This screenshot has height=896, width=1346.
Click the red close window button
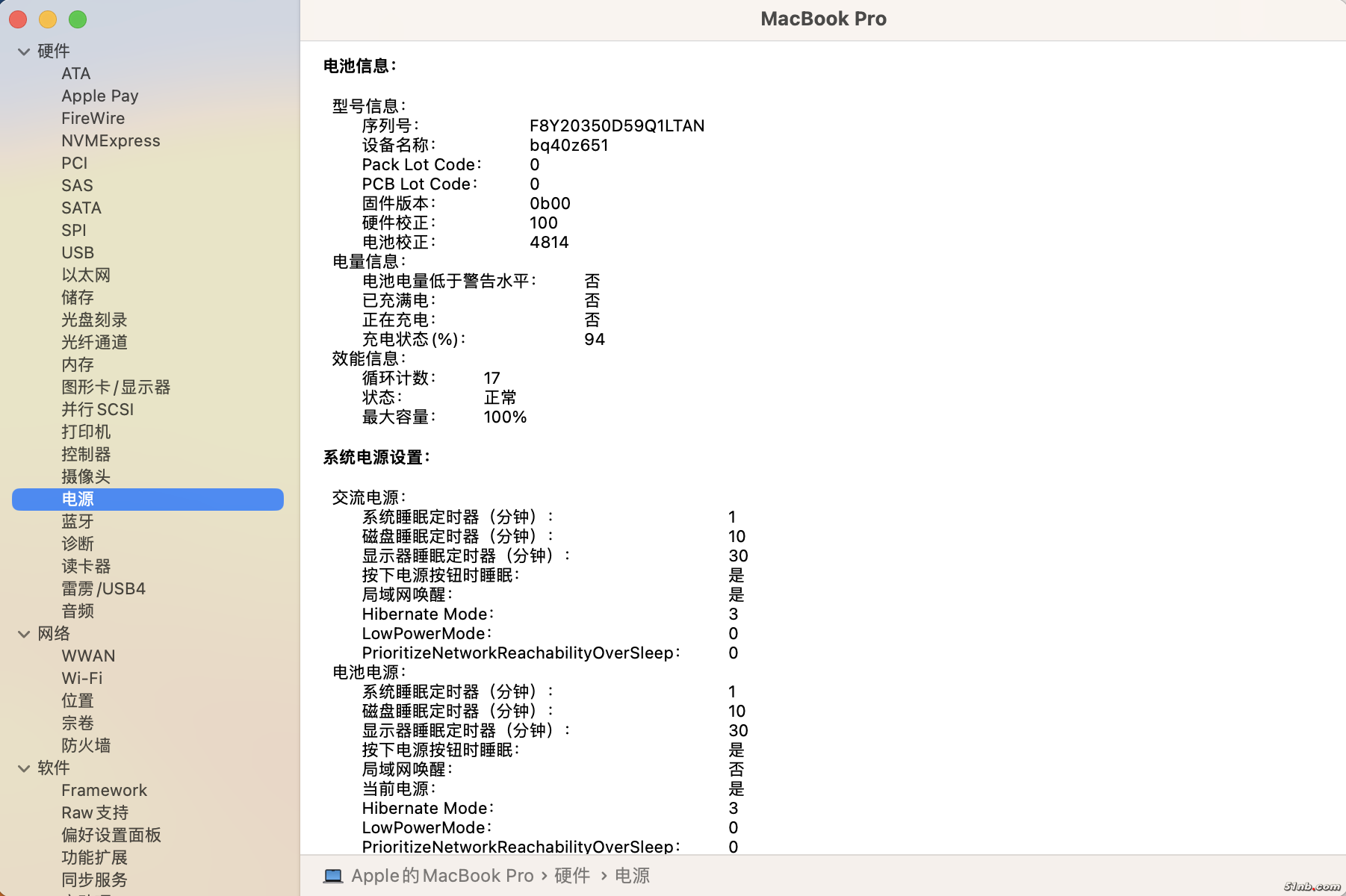pos(19,19)
